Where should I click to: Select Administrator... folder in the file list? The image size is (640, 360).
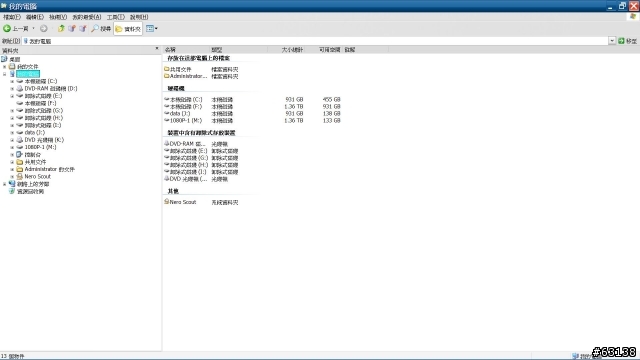(x=188, y=76)
